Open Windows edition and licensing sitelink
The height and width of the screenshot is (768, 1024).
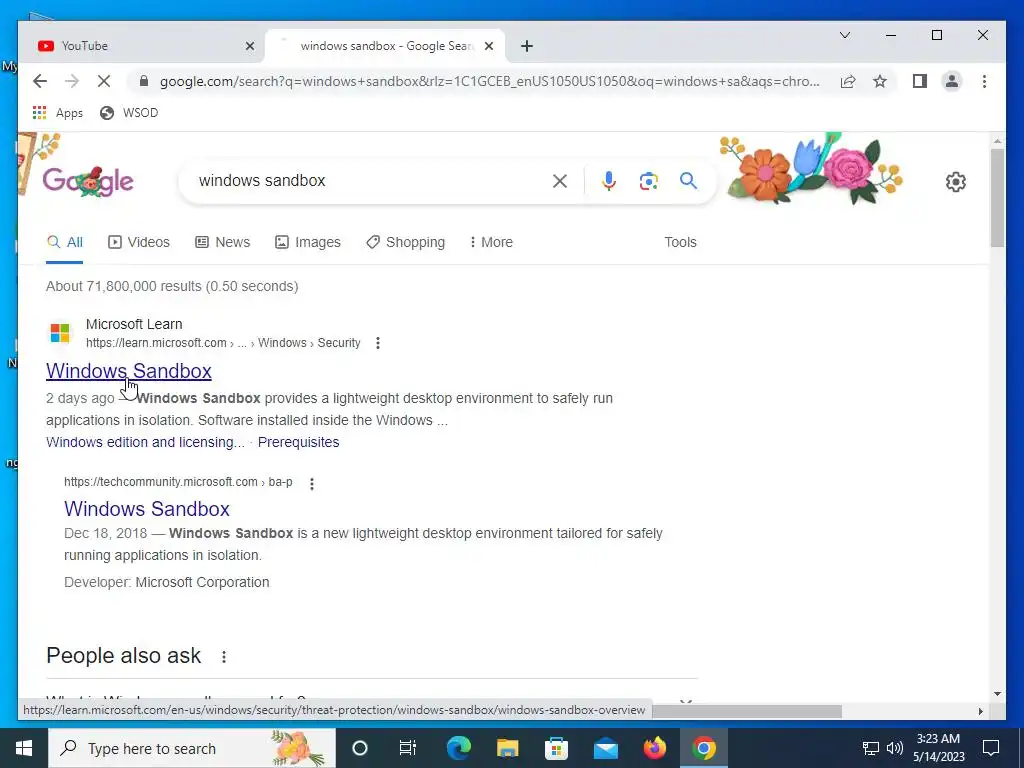[145, 442]
